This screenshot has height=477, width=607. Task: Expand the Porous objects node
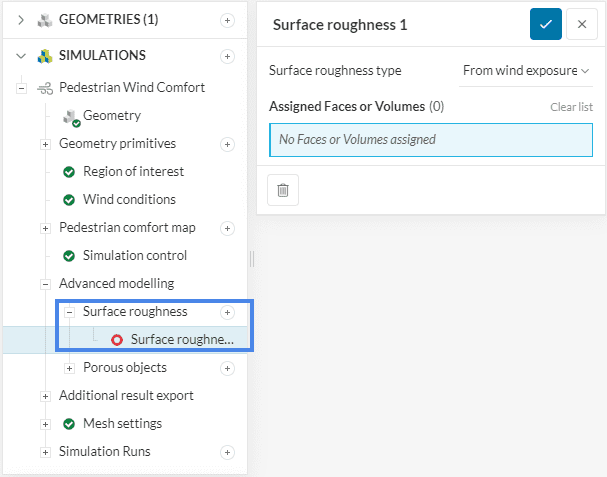coord(69,368)
